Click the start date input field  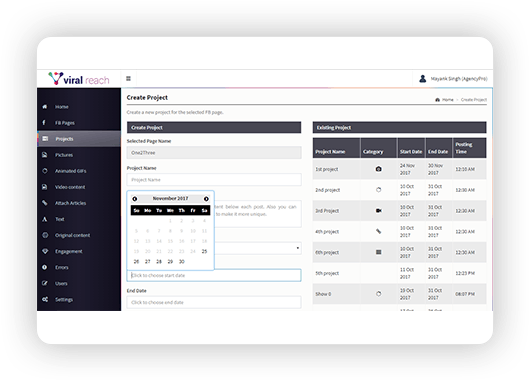[x=214, y=275]
